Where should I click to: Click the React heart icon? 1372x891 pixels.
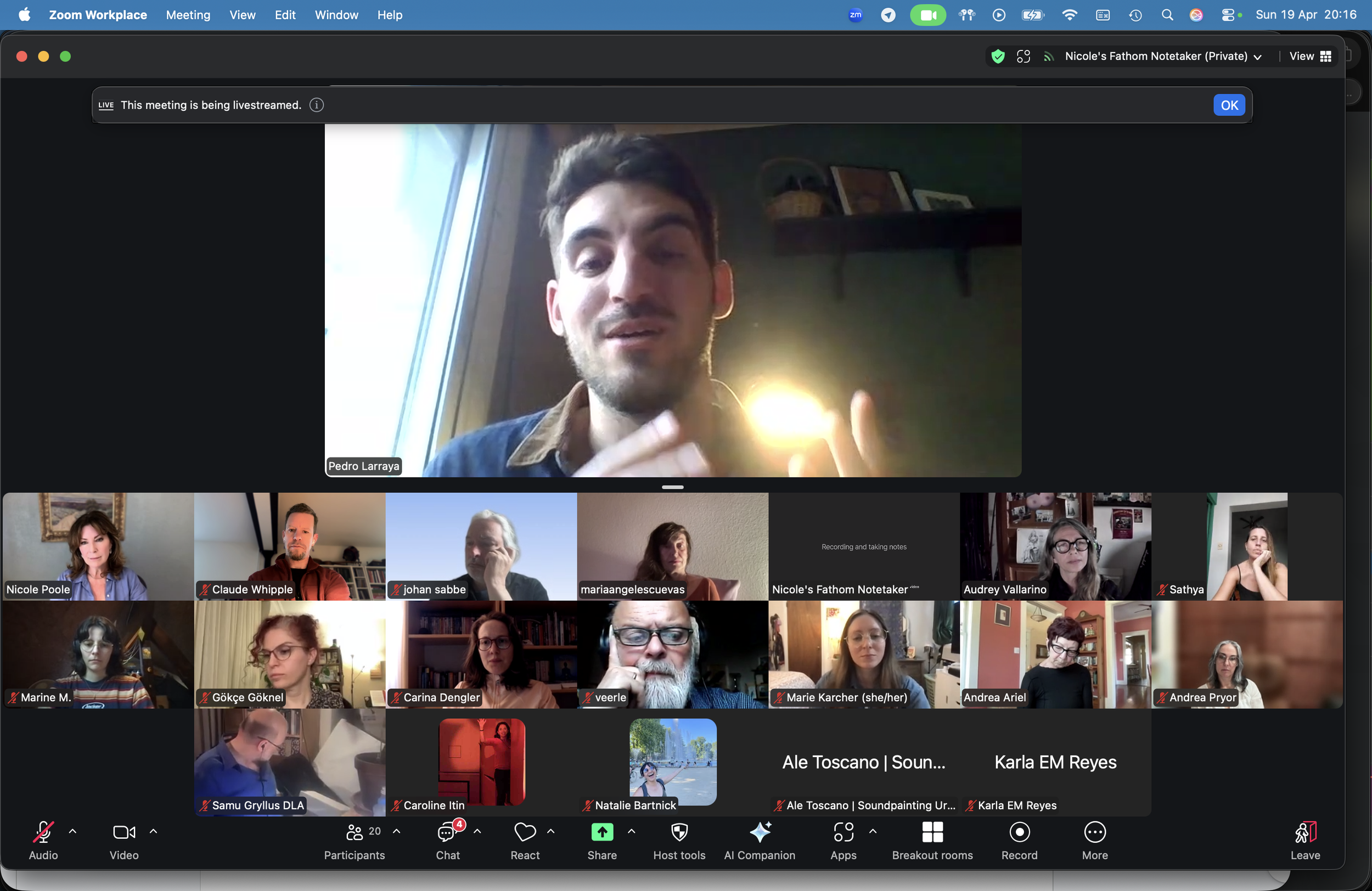click(524, 832)
